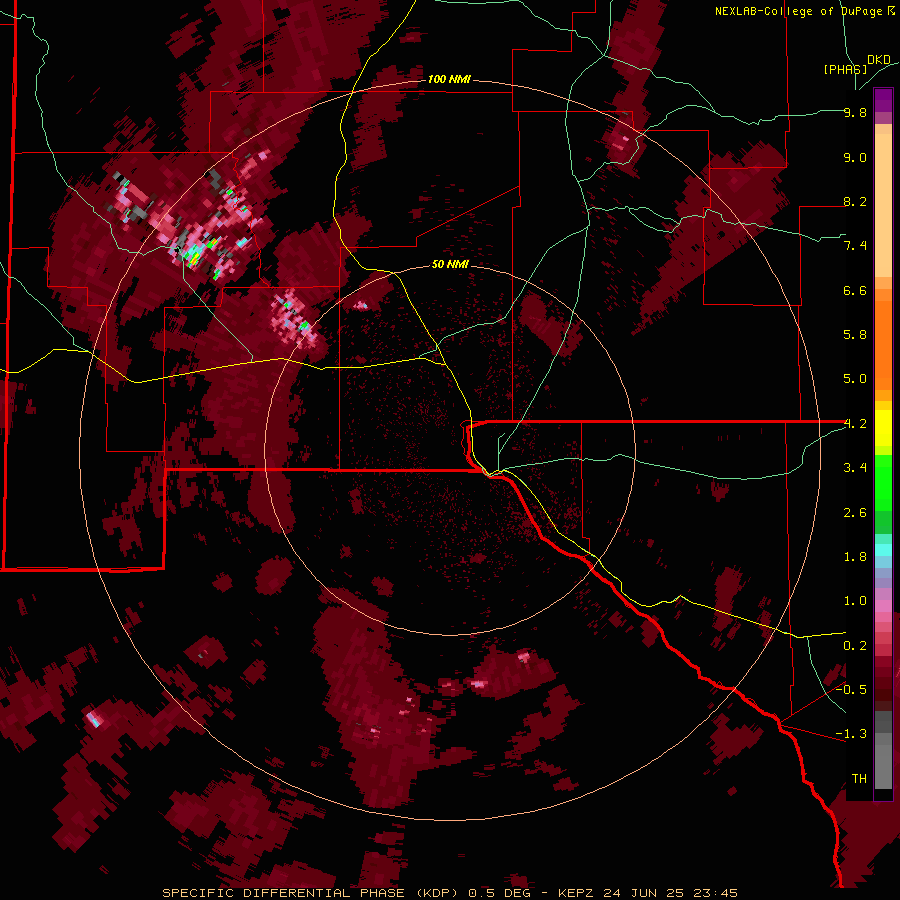Image resolution: width=900 pixels, height=900 pixels.
Task: Pick the orange segment of the color bar
Action: (x=883, y=344)
